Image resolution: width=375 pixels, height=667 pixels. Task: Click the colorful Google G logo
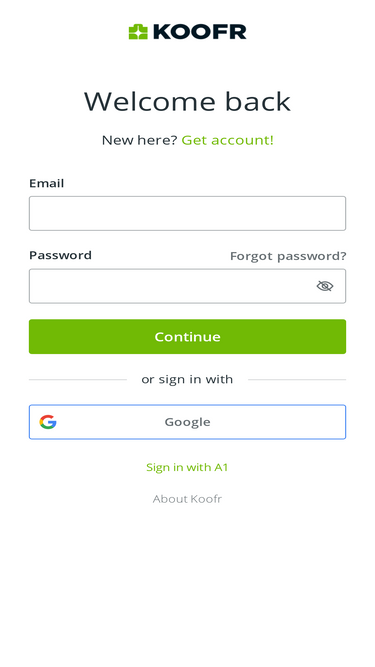(x=48, y=422)
